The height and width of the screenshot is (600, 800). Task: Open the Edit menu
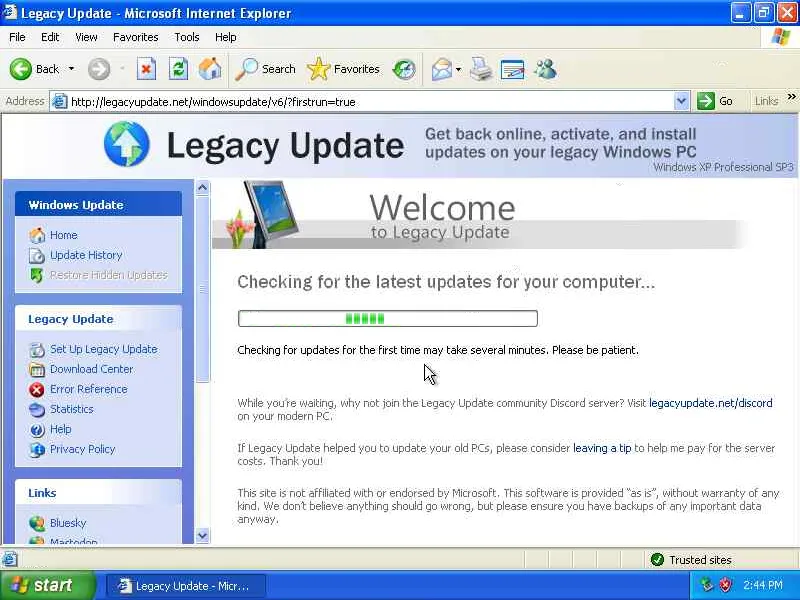(x=50, y=37)
